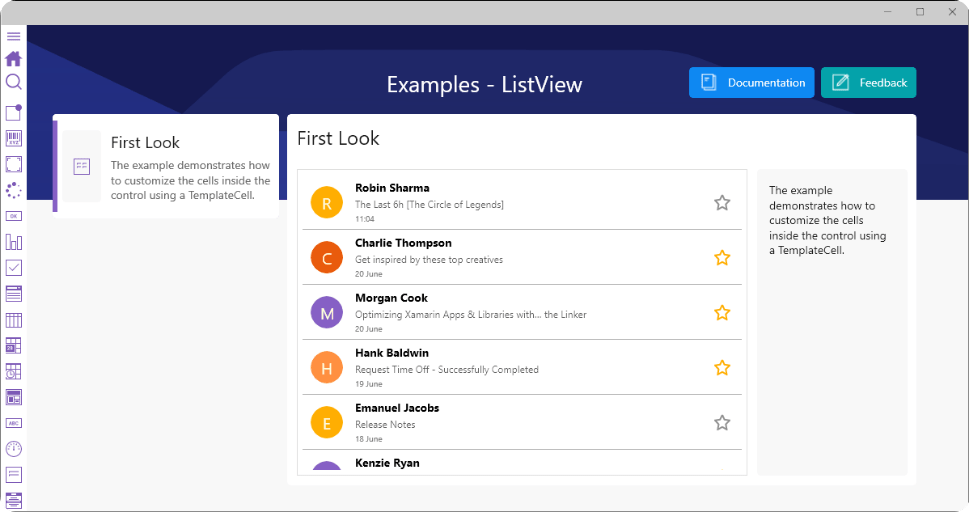970x512 pixels.
Task: Select the ABC text entry icon
Action: click(x=14, y=423)
